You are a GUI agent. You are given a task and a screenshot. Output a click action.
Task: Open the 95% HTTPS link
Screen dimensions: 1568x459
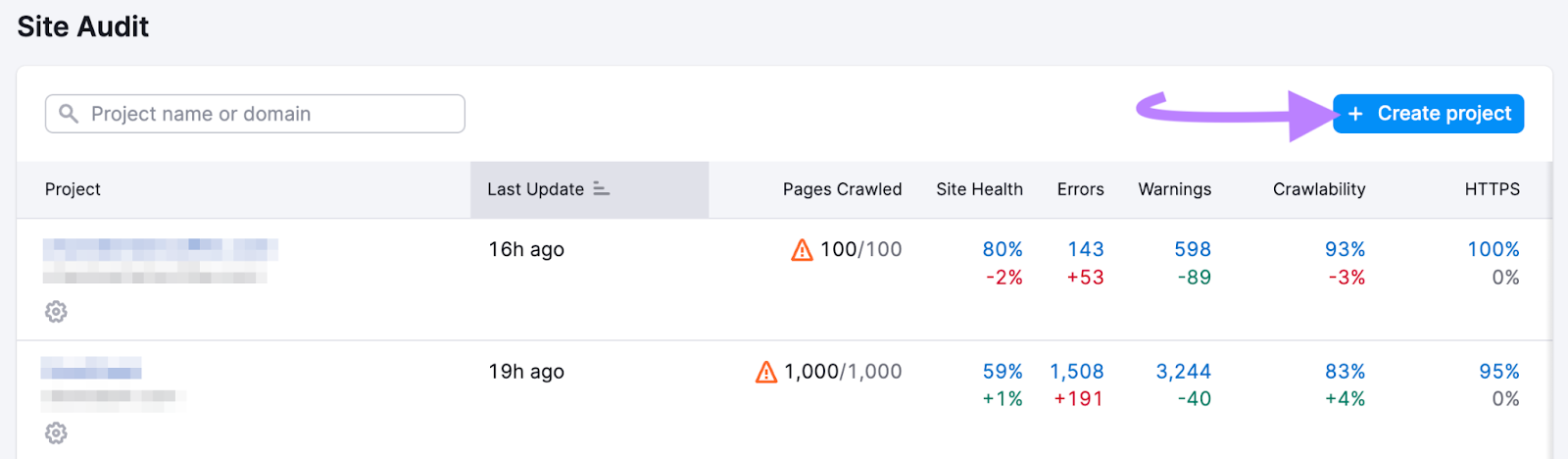click(x=1499, y=372)
